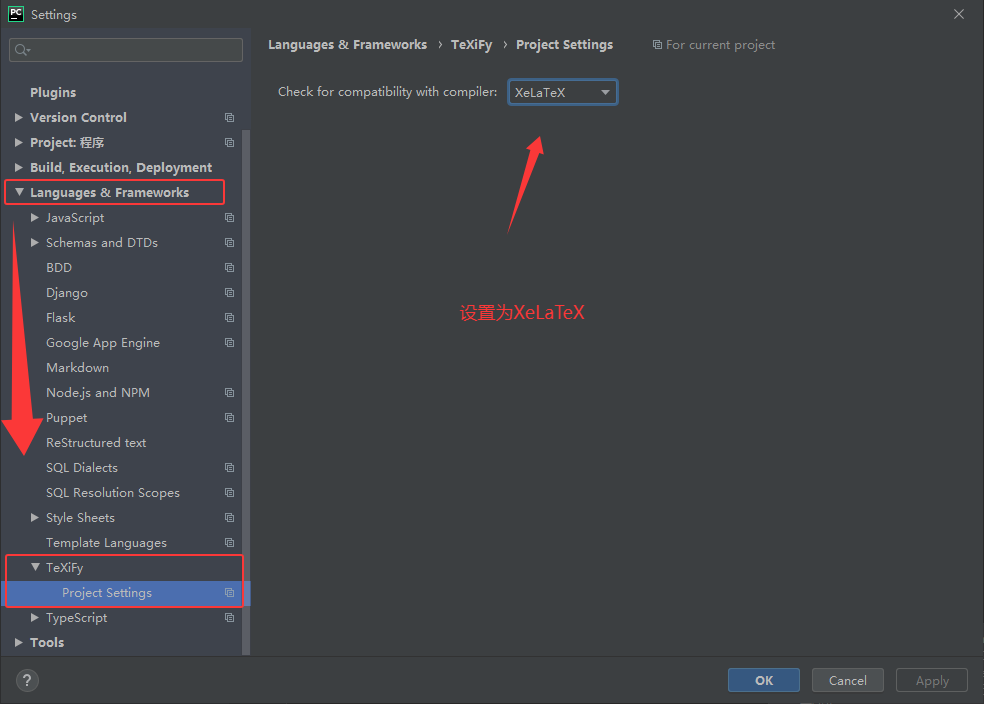This screenshot has height=704, width=984.
Task: Click the Project Settings breadcrumb in header
Action: pyautogui.click(x=564, y=45)
